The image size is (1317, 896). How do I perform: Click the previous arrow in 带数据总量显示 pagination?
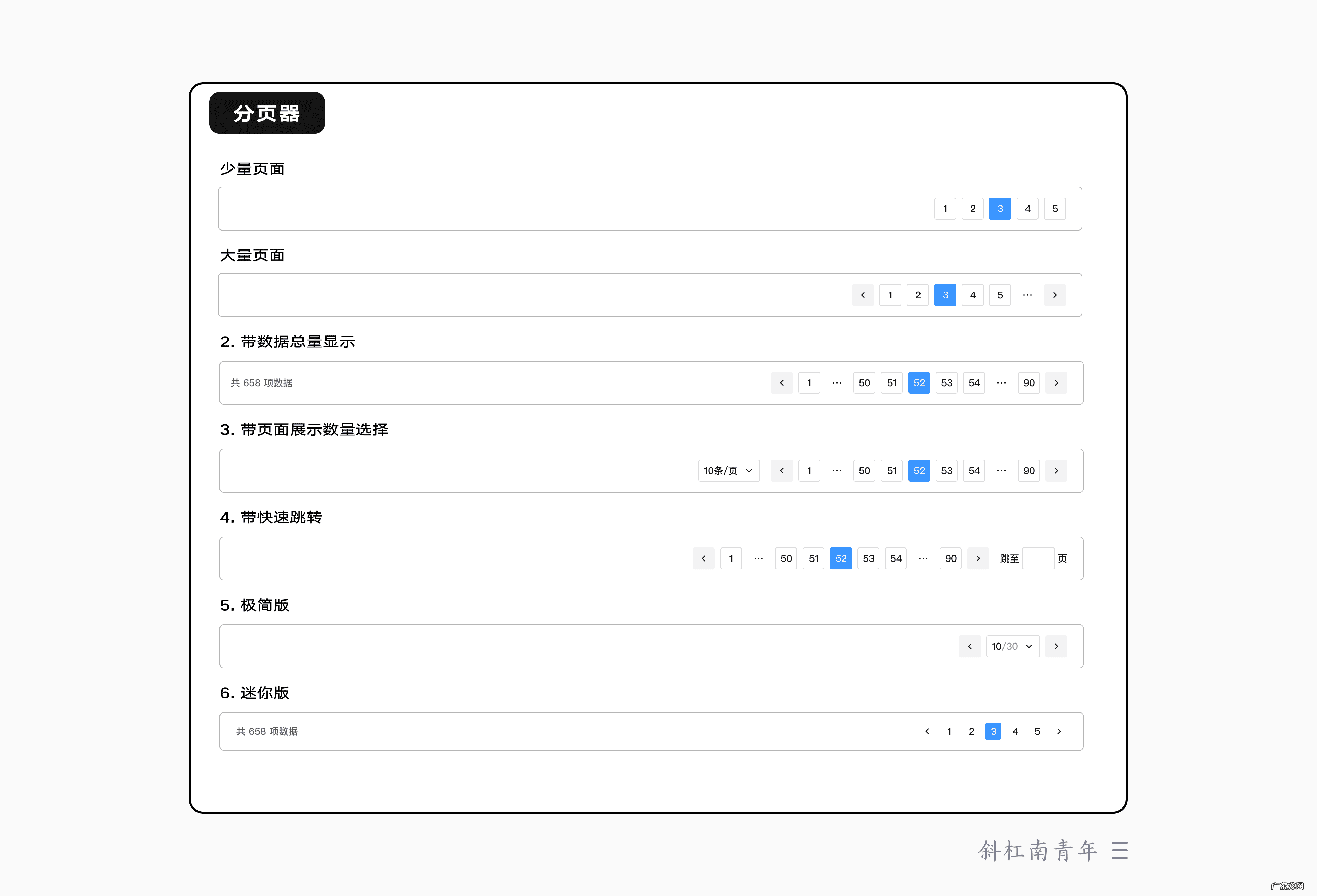(782, 382)
